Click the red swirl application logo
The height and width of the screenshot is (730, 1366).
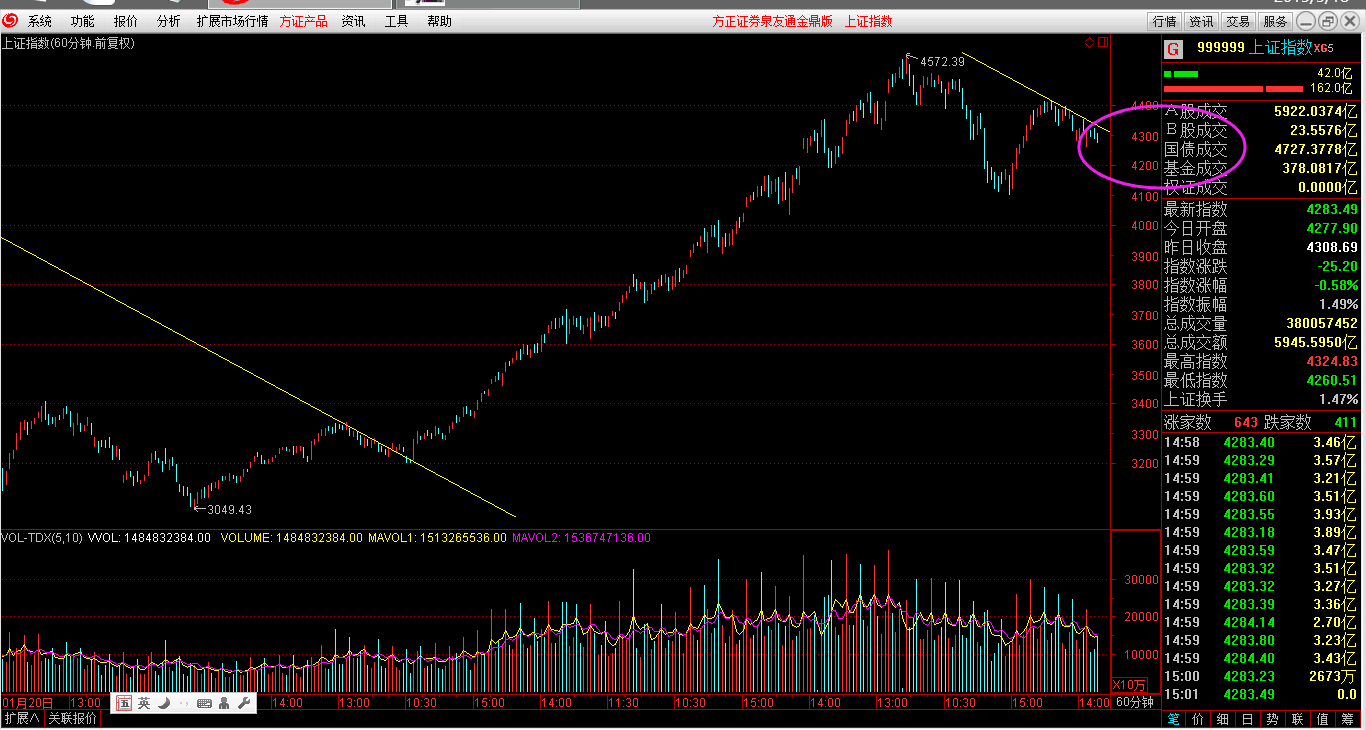pyautogui.click(x=9, y=21)
